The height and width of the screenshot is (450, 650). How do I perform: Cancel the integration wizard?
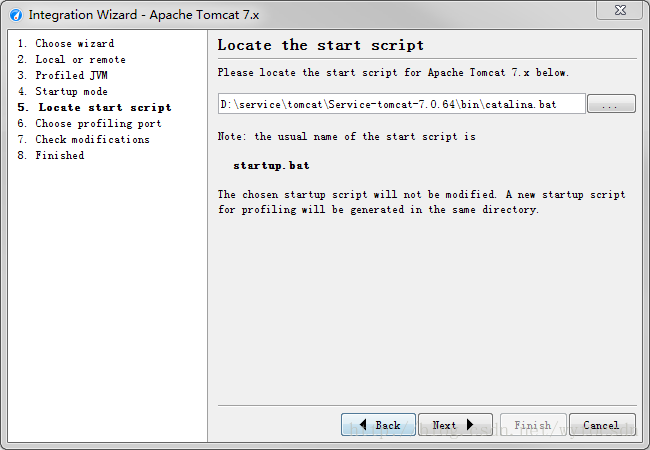(602, 424)
